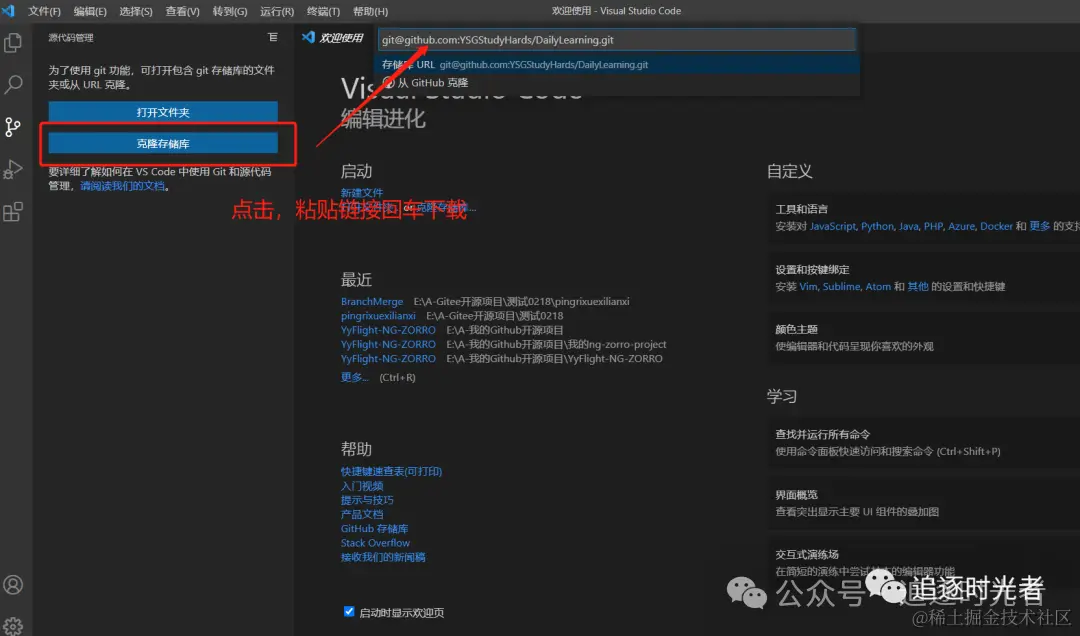This screenshot has width=1080, height=636.
Task: Open the 产品文档 help link
Action: coord(362,515)
